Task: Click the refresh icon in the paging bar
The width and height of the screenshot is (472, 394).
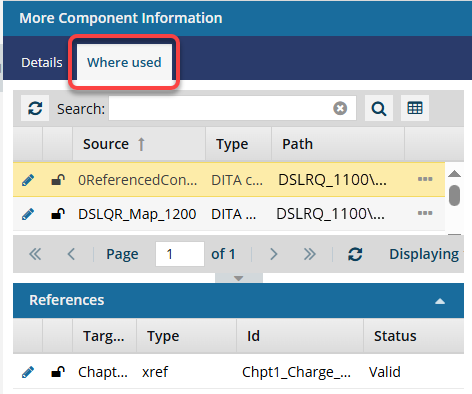Action: pos(355,254)
